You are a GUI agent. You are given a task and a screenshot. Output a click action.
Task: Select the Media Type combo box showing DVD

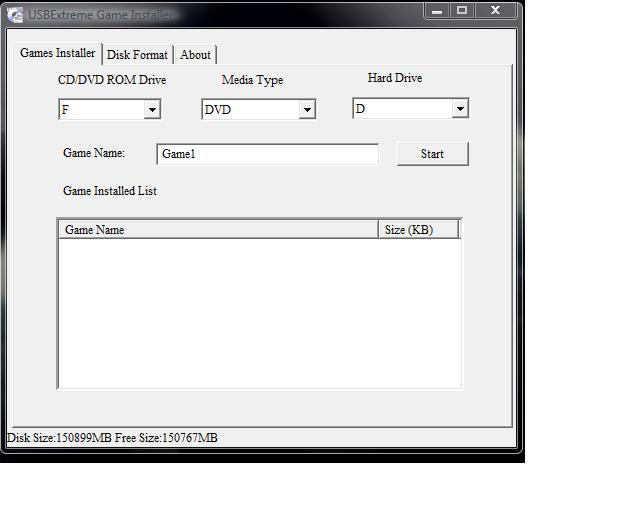[x=259, y=109]
